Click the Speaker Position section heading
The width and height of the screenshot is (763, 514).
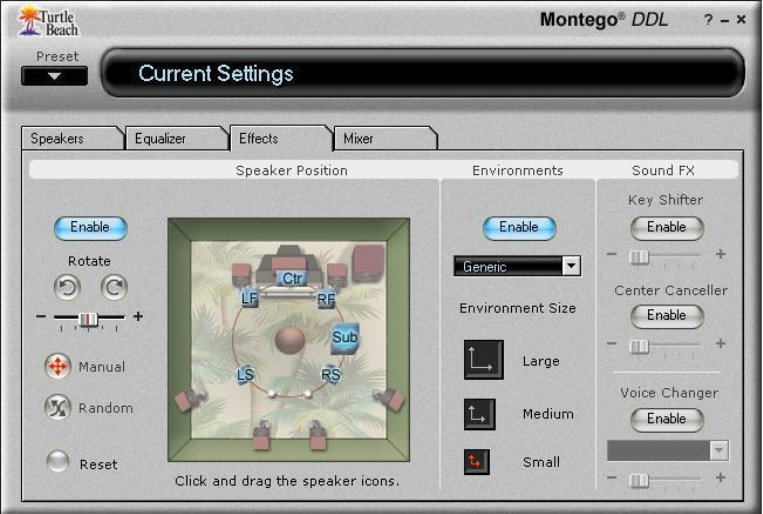pyautogui.click(x=291, y=170)
